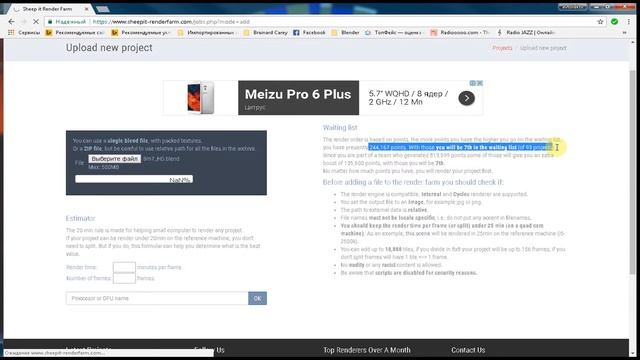The width and height of the screenshot is (640, 360).
Task: Click the Follow Us footer heading
Action: tap(209, 350)
